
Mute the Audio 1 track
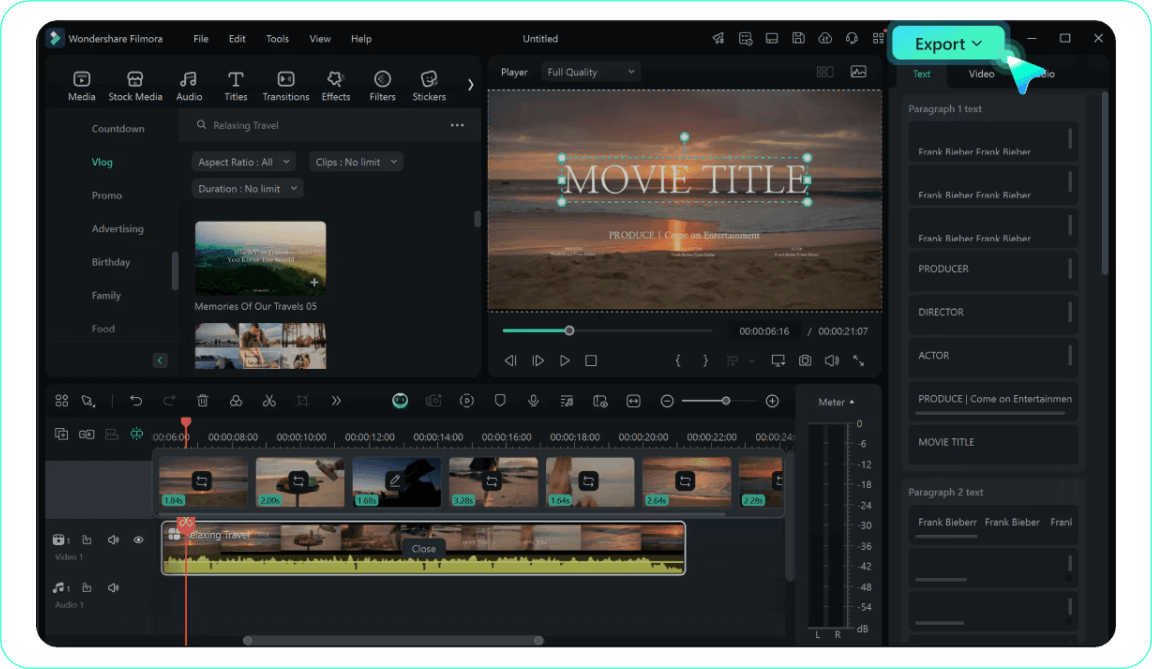click(113, 587)
